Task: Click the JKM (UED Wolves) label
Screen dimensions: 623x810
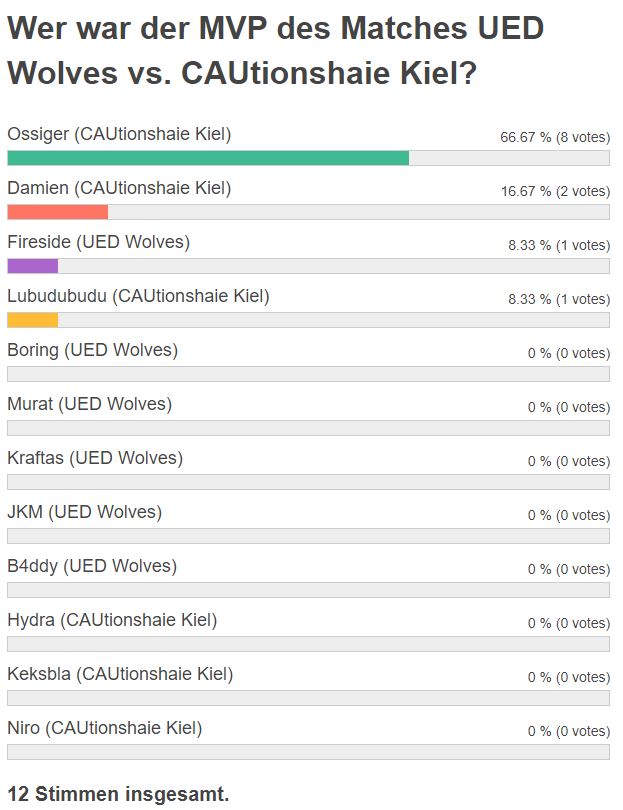Action: point(85,512)
